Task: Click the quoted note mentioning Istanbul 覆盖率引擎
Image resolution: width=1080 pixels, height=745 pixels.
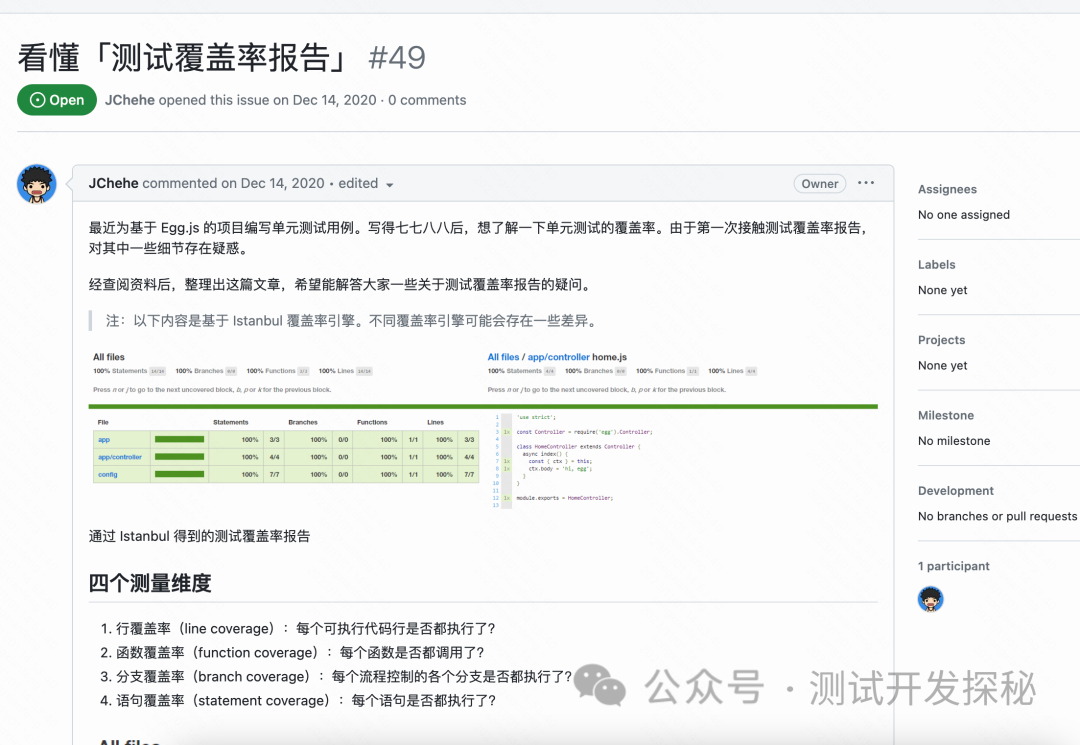Action: (352, 321)
